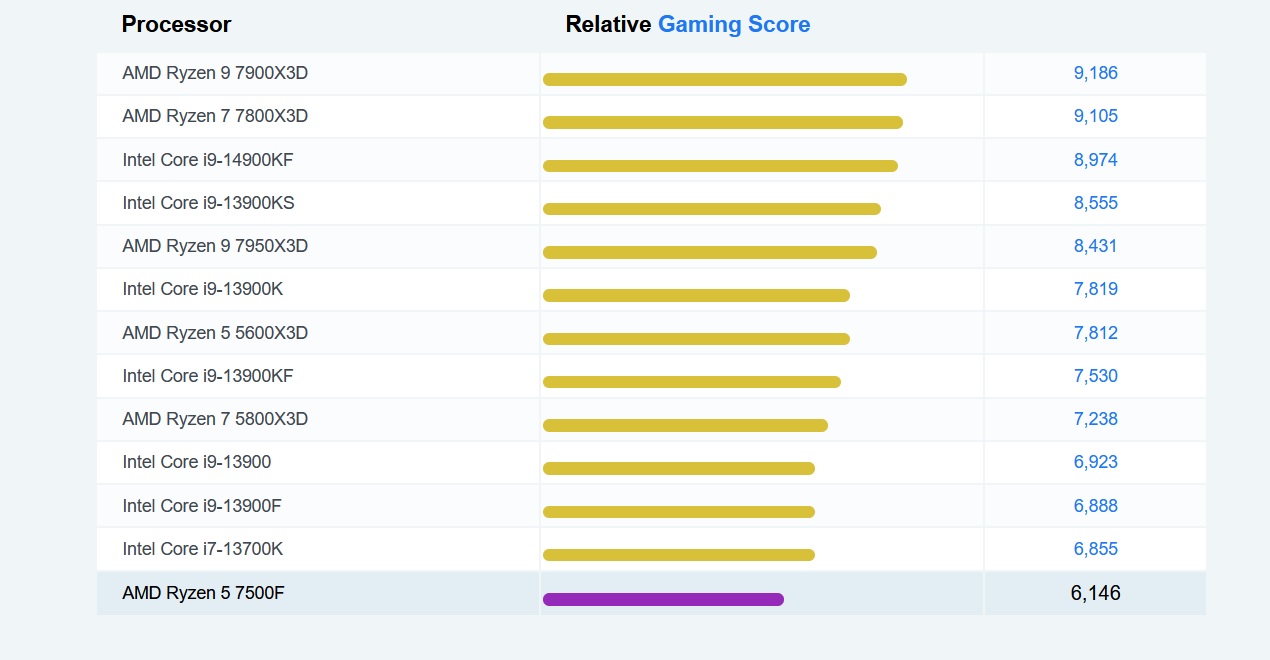Click the Intel Core i9-13900KS name
Viewport: 1270px width, 660px height.
208,203
